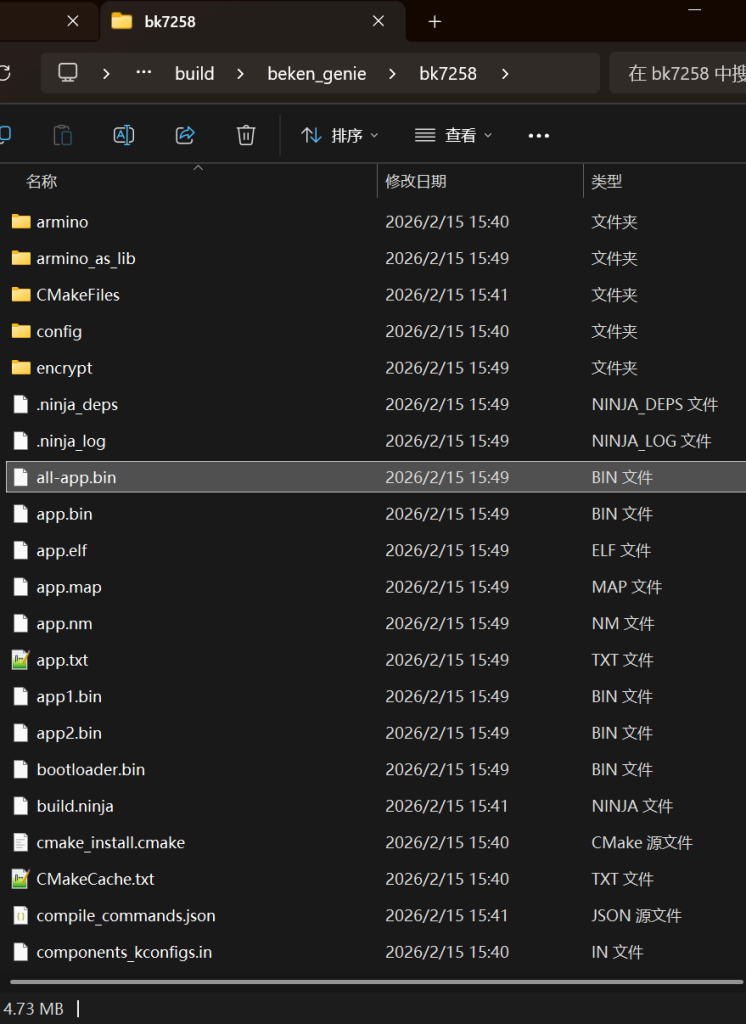The image size is (746, 1024).
Task: Click the ELF 文件 type cell
Action: [x=621, y=551]
